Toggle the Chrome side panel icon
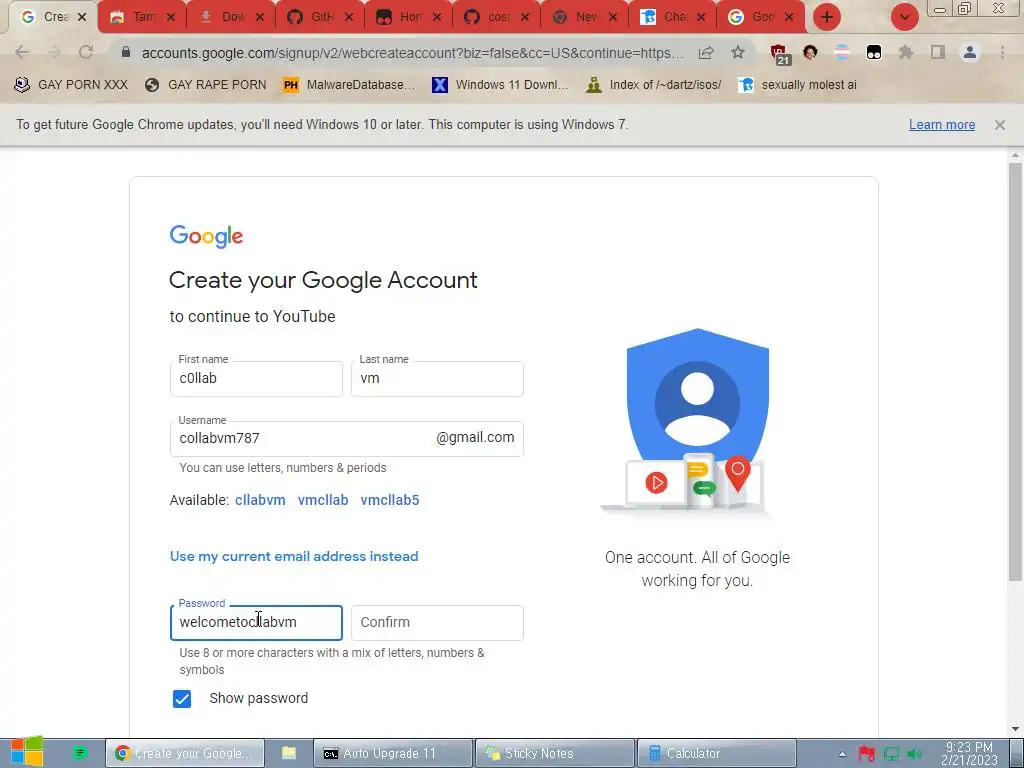 pos(938,52)
